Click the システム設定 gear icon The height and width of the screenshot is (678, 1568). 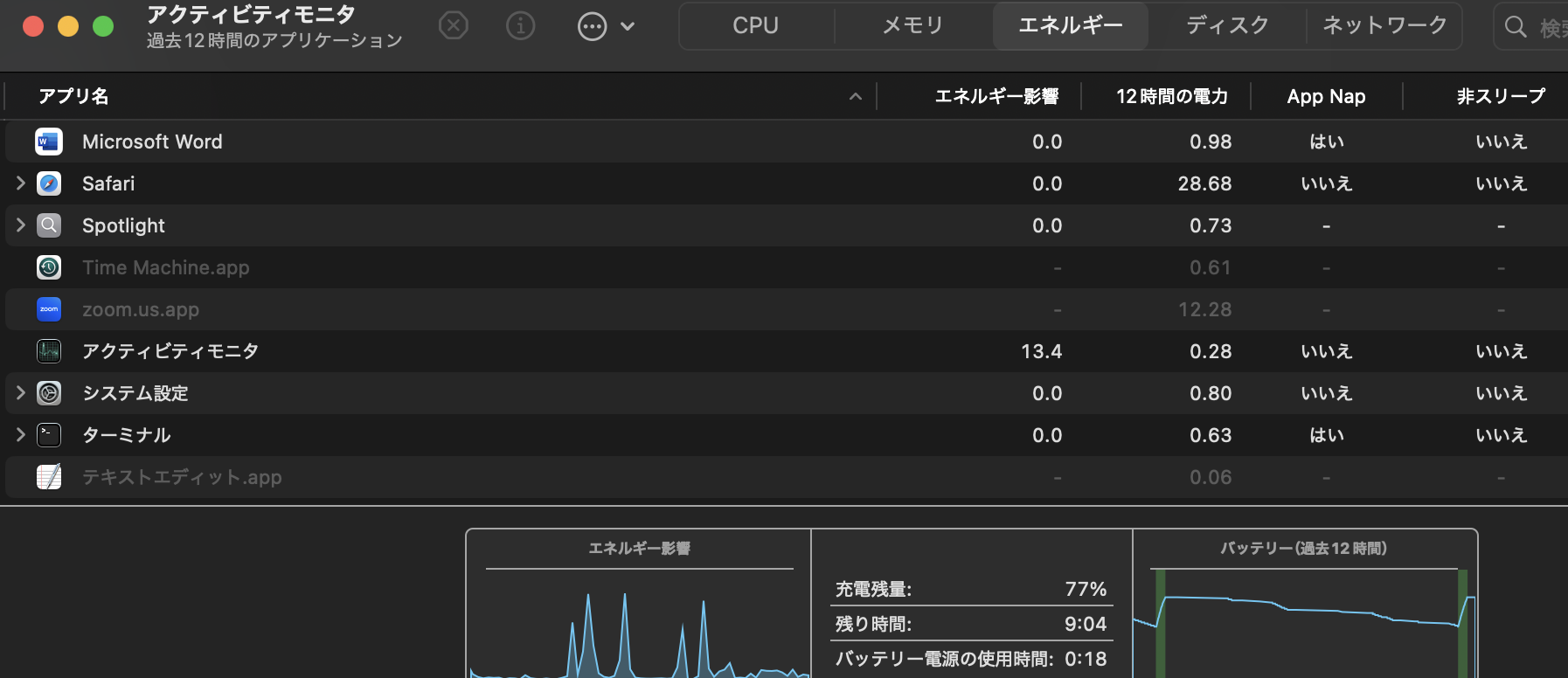pos(49,393)
